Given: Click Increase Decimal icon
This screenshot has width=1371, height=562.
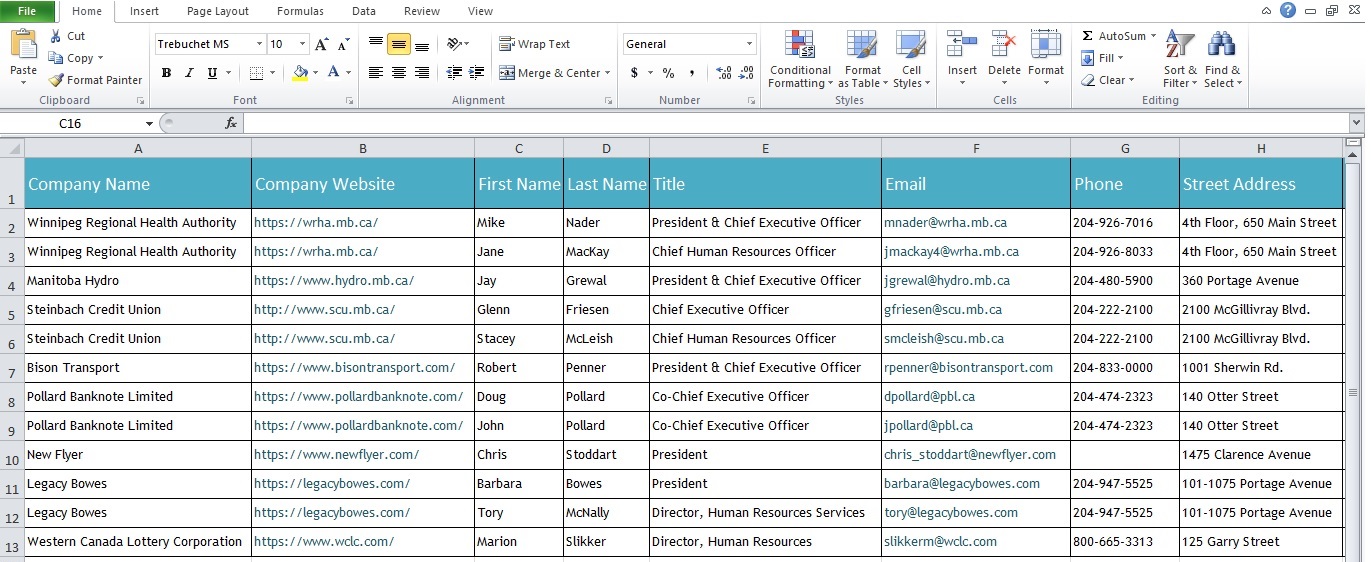Looking at the screenshot, I should (x=725, y=73).
